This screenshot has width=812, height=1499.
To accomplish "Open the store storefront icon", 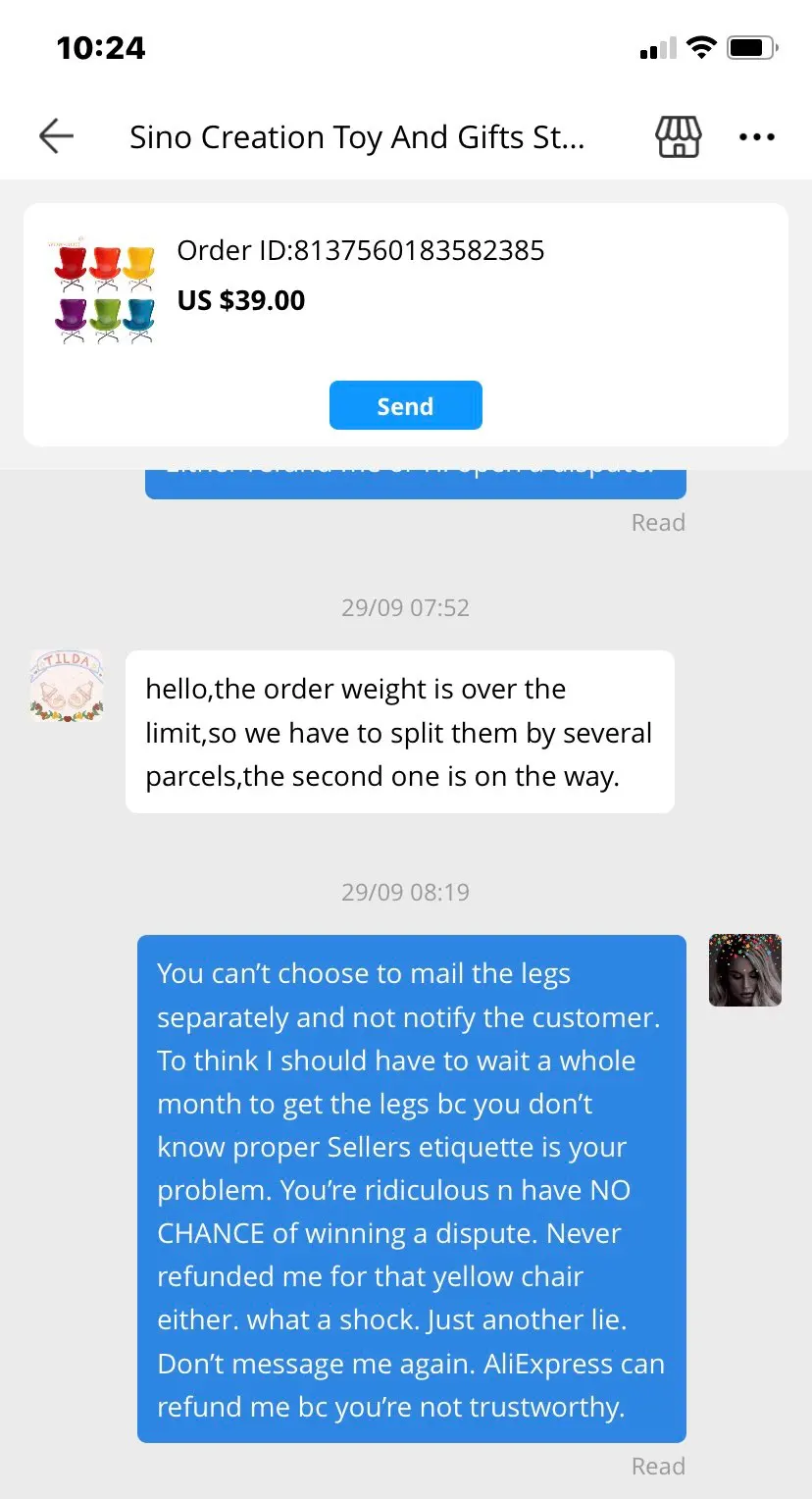I will coord(679,137).
